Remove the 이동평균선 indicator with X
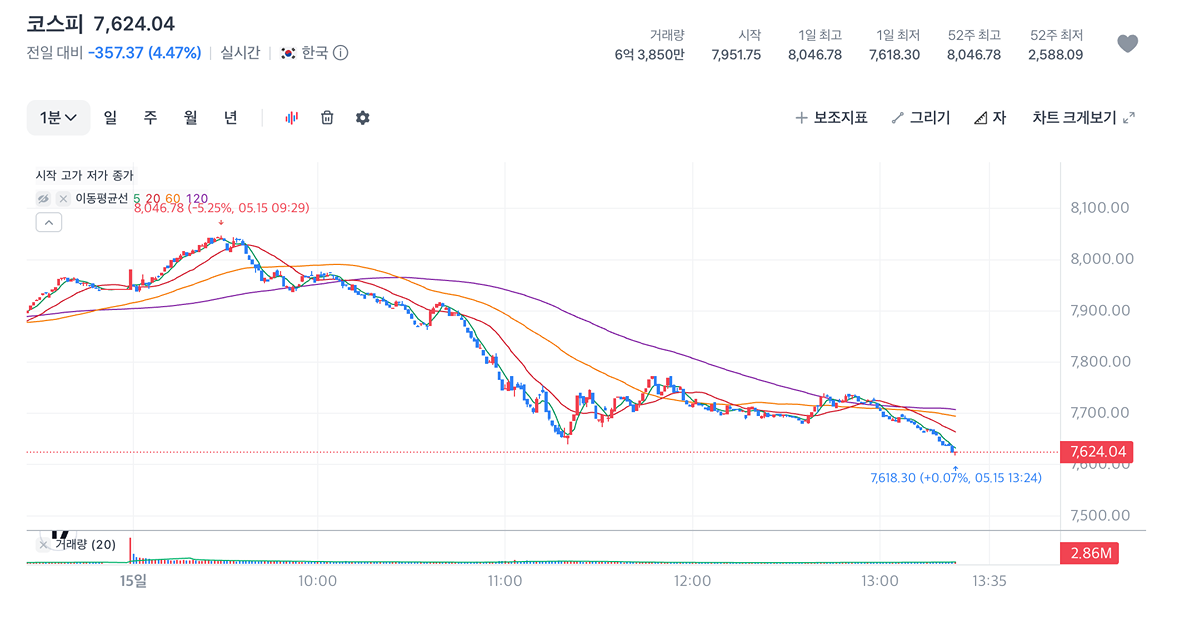This screenshot has height=631, width=1200. 63,198
